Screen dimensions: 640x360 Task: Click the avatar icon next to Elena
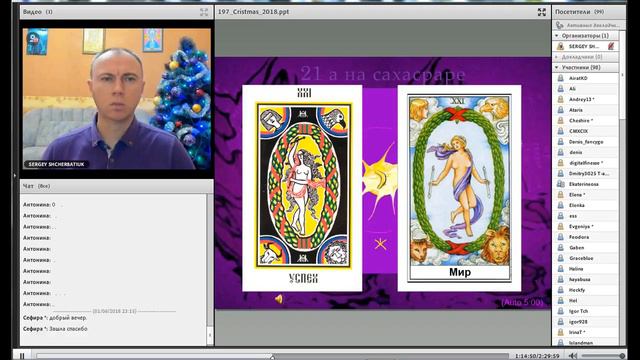pyautogui.click(x=560, y=195)
